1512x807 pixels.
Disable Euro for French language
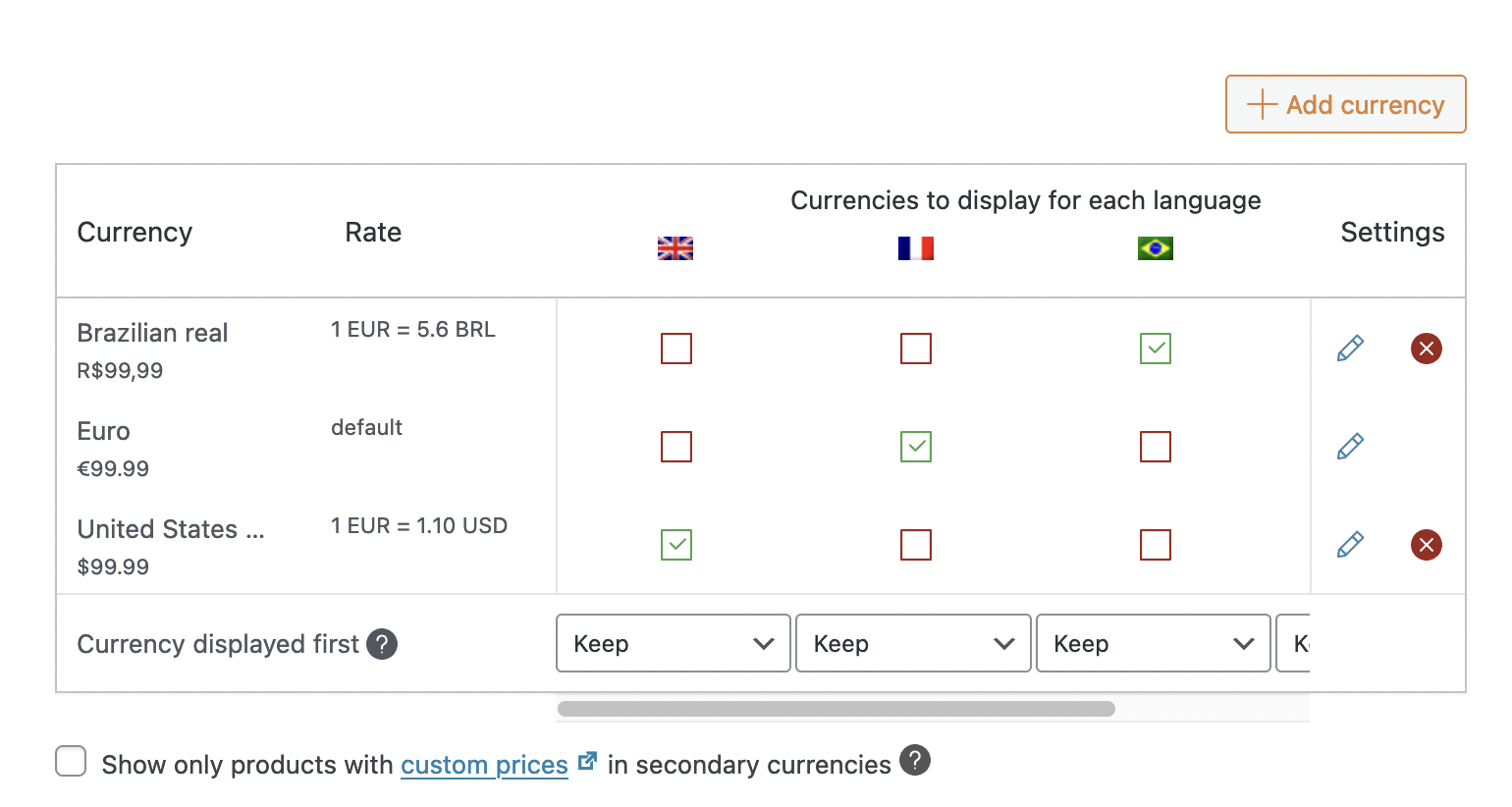tap(916, 447)
